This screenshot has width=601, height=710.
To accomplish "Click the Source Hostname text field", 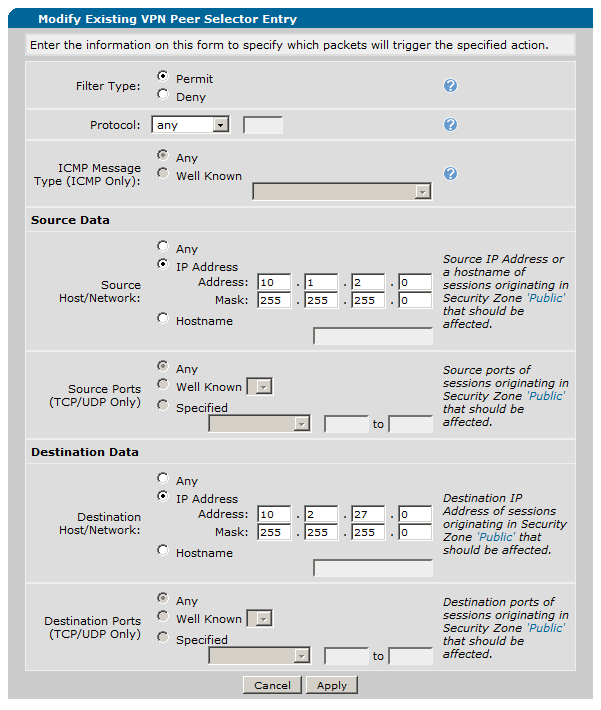I will click(x=372, y=336).
